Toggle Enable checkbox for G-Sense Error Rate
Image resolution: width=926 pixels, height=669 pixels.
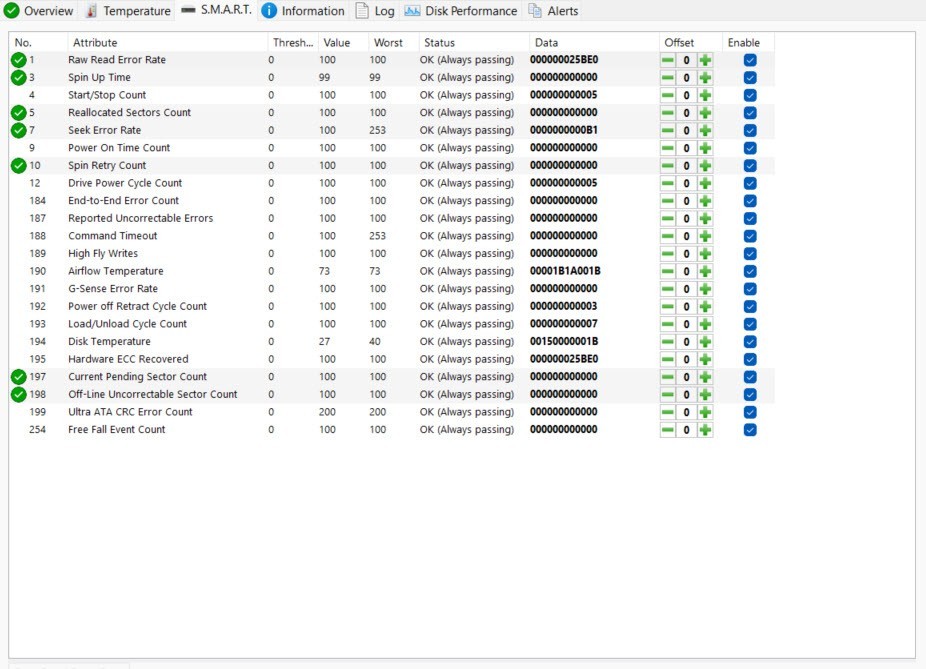tap(750, 289)
